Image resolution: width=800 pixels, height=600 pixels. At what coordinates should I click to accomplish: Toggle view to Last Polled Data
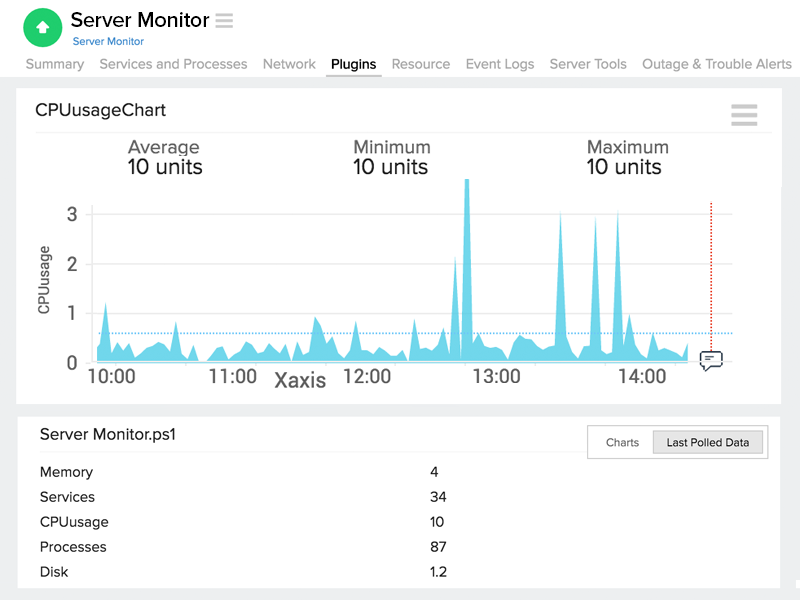707,442
